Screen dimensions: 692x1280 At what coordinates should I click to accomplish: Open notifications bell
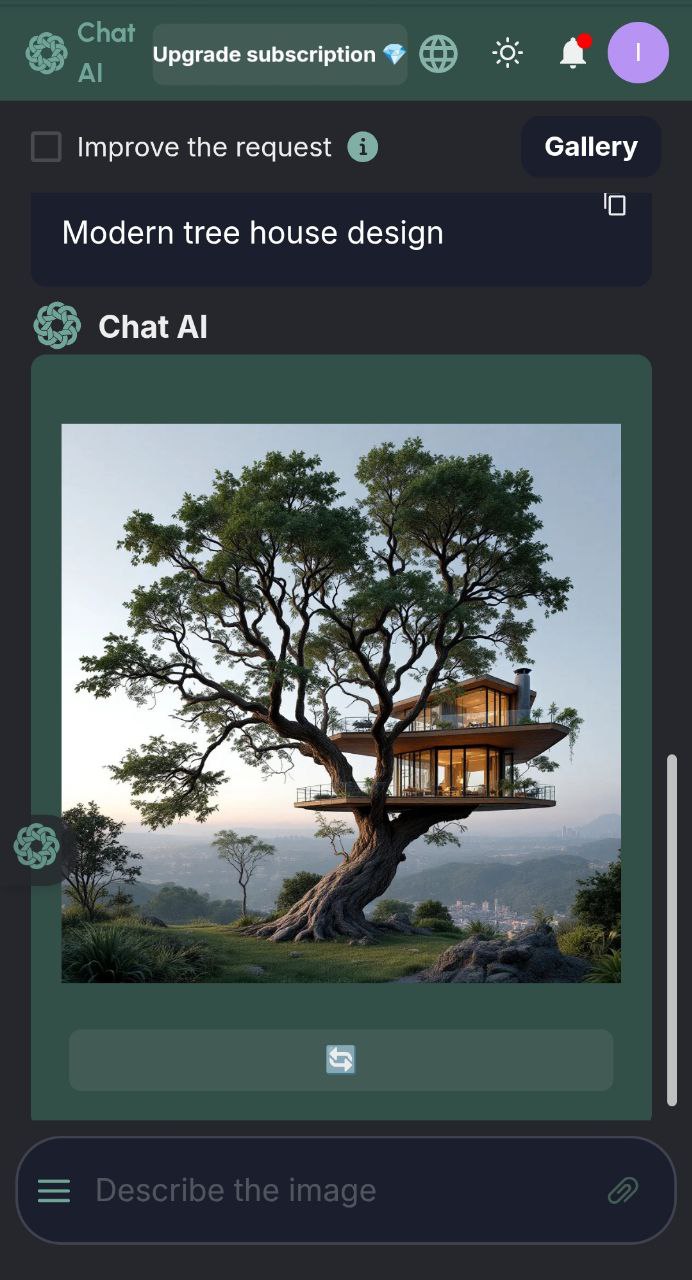point(573,52)
